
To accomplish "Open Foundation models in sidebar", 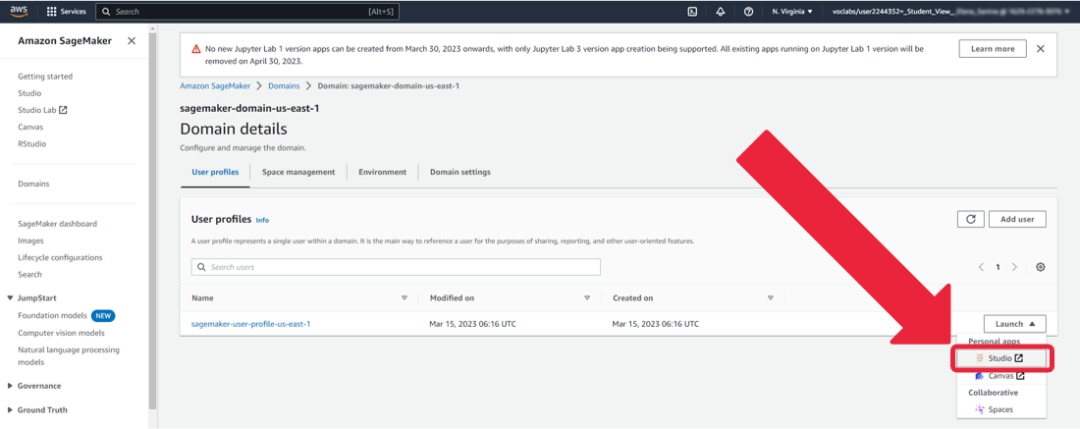I will click(52, 316).
